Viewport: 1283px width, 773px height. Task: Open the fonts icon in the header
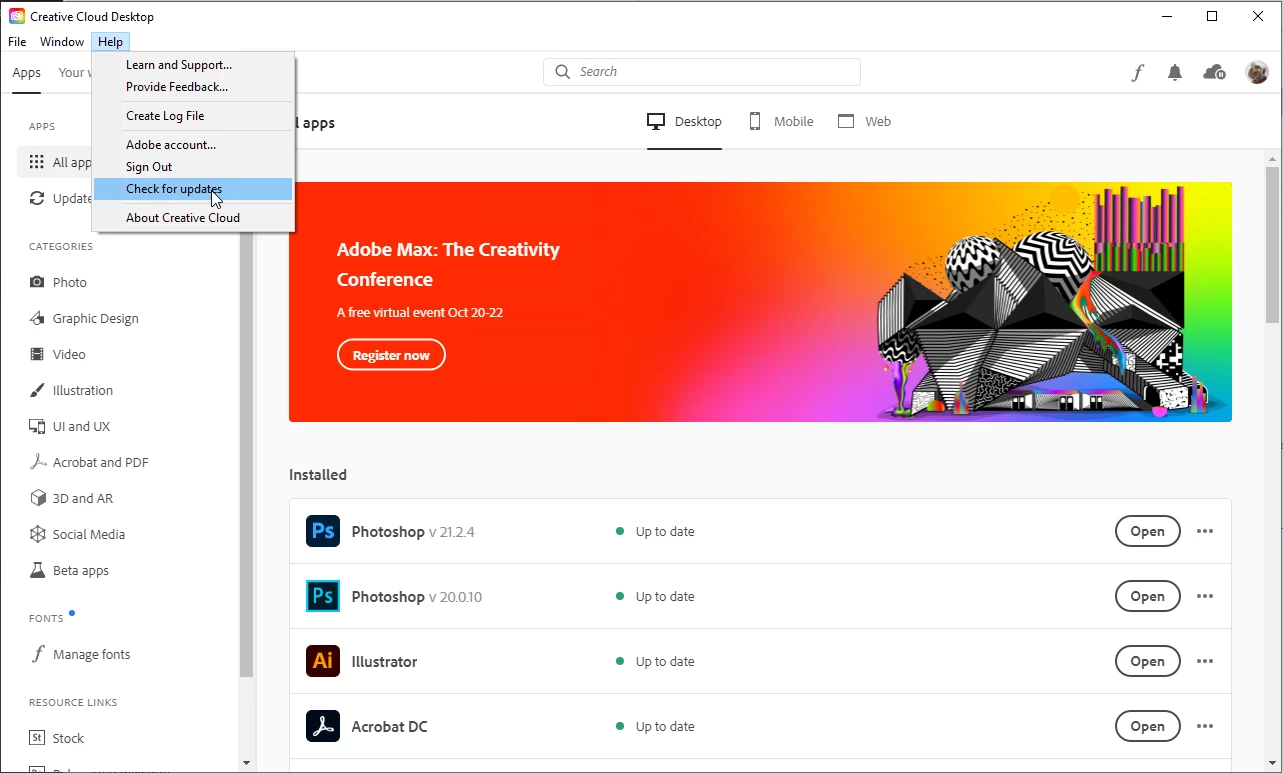pyautogui.click(x=1138, y=72)
